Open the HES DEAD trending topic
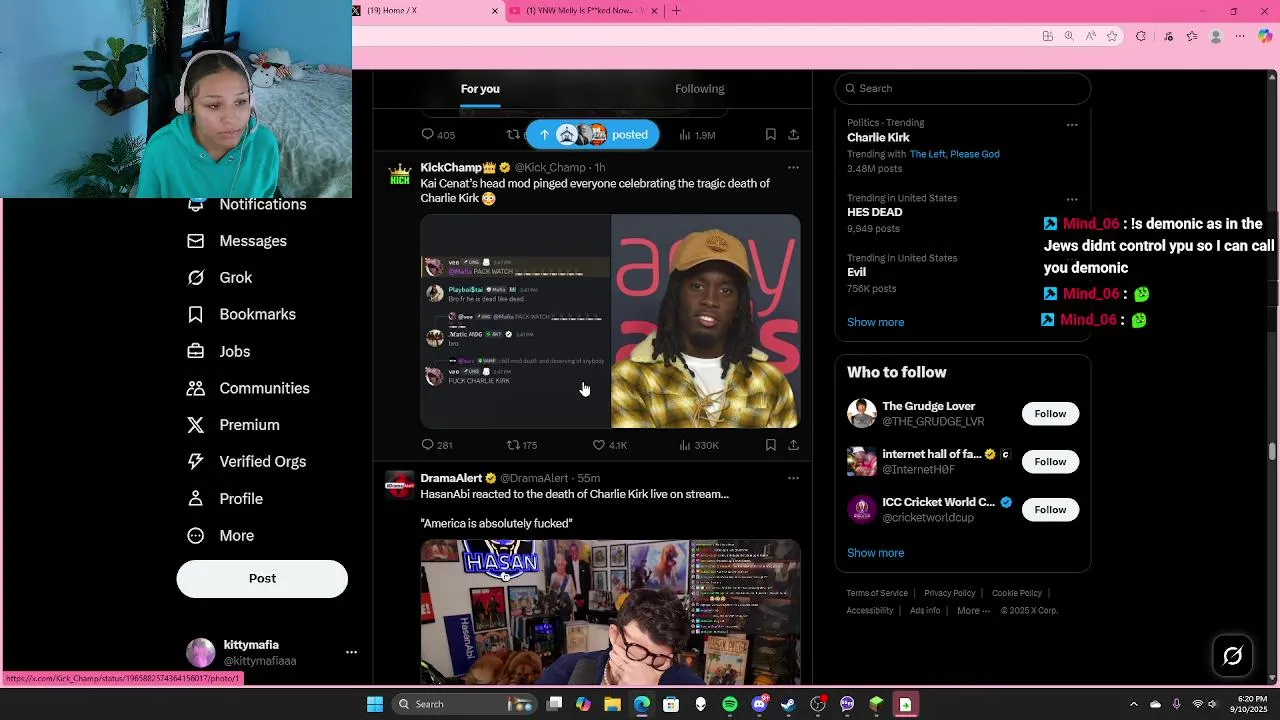1280x720 pixels. coord(875,212)
